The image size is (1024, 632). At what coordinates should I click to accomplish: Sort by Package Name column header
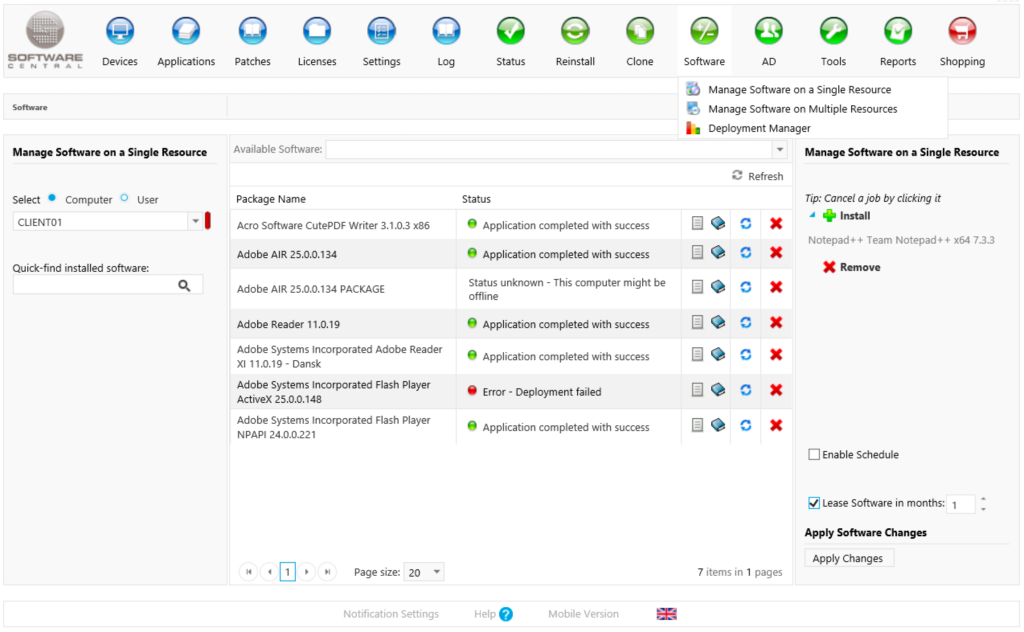[x=271, y=199]
